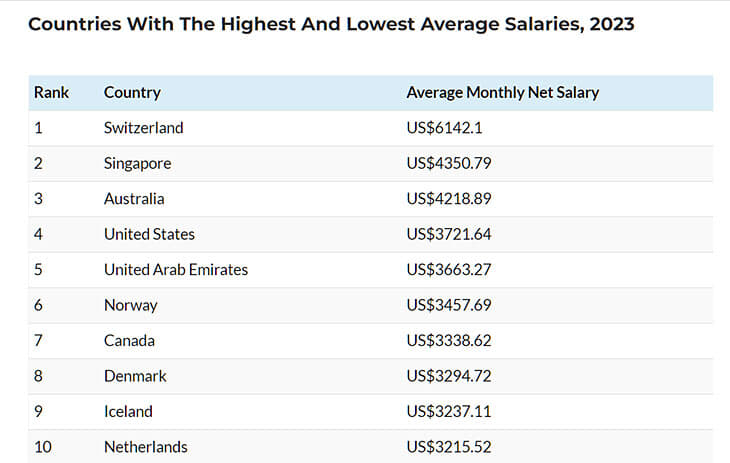Select the Switzerland country cell

click(x=143, y=128)
